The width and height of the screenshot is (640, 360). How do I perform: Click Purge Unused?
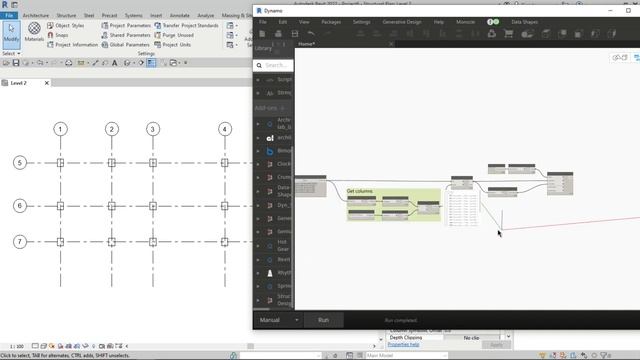174,35
